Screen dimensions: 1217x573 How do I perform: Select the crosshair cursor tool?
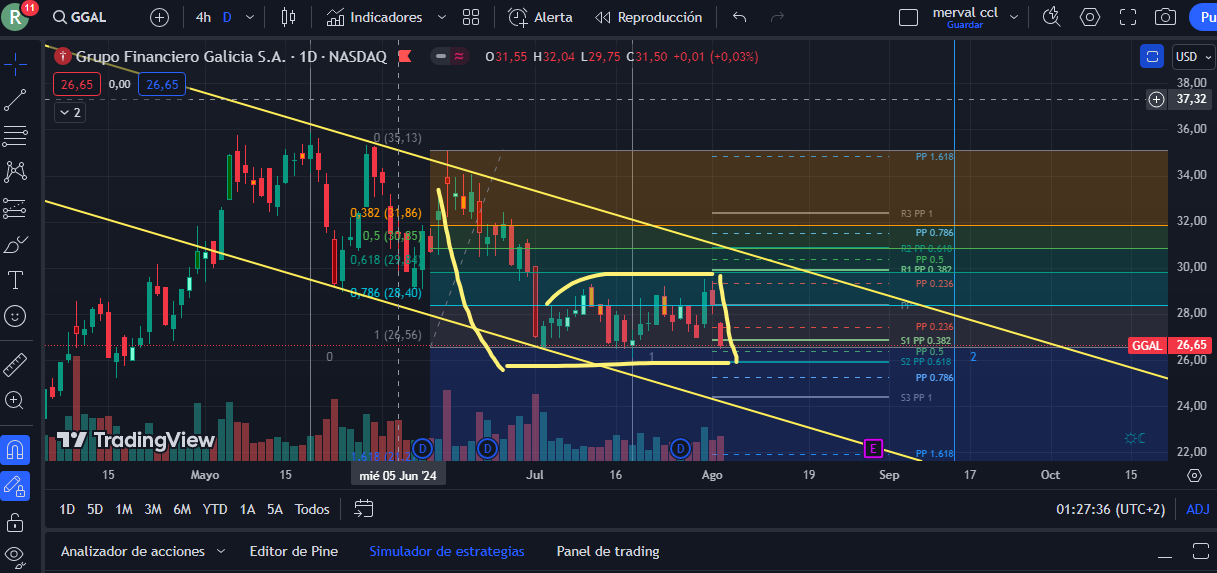point(15,62)
